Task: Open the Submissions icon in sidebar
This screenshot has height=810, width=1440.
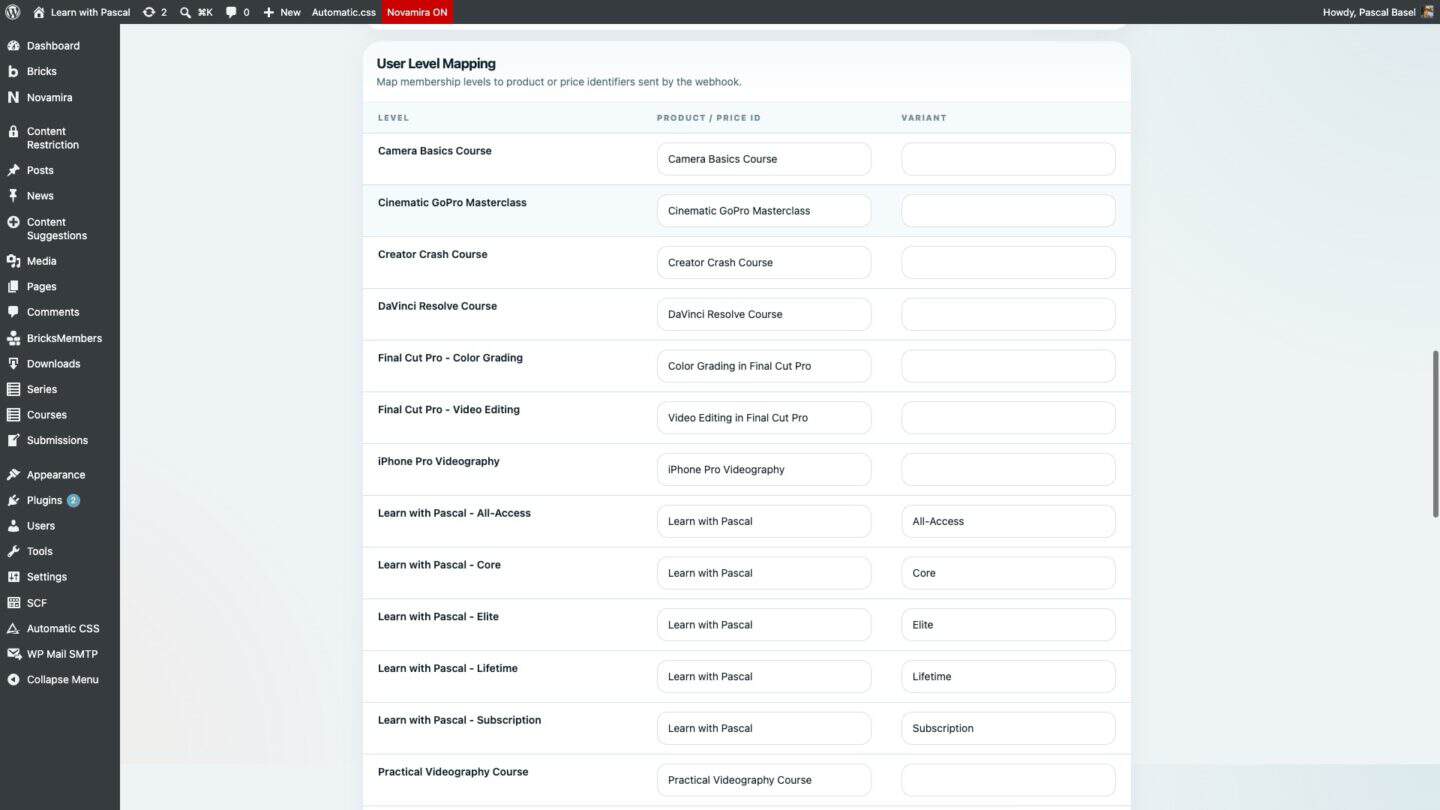Action: [x=13, y=440]
